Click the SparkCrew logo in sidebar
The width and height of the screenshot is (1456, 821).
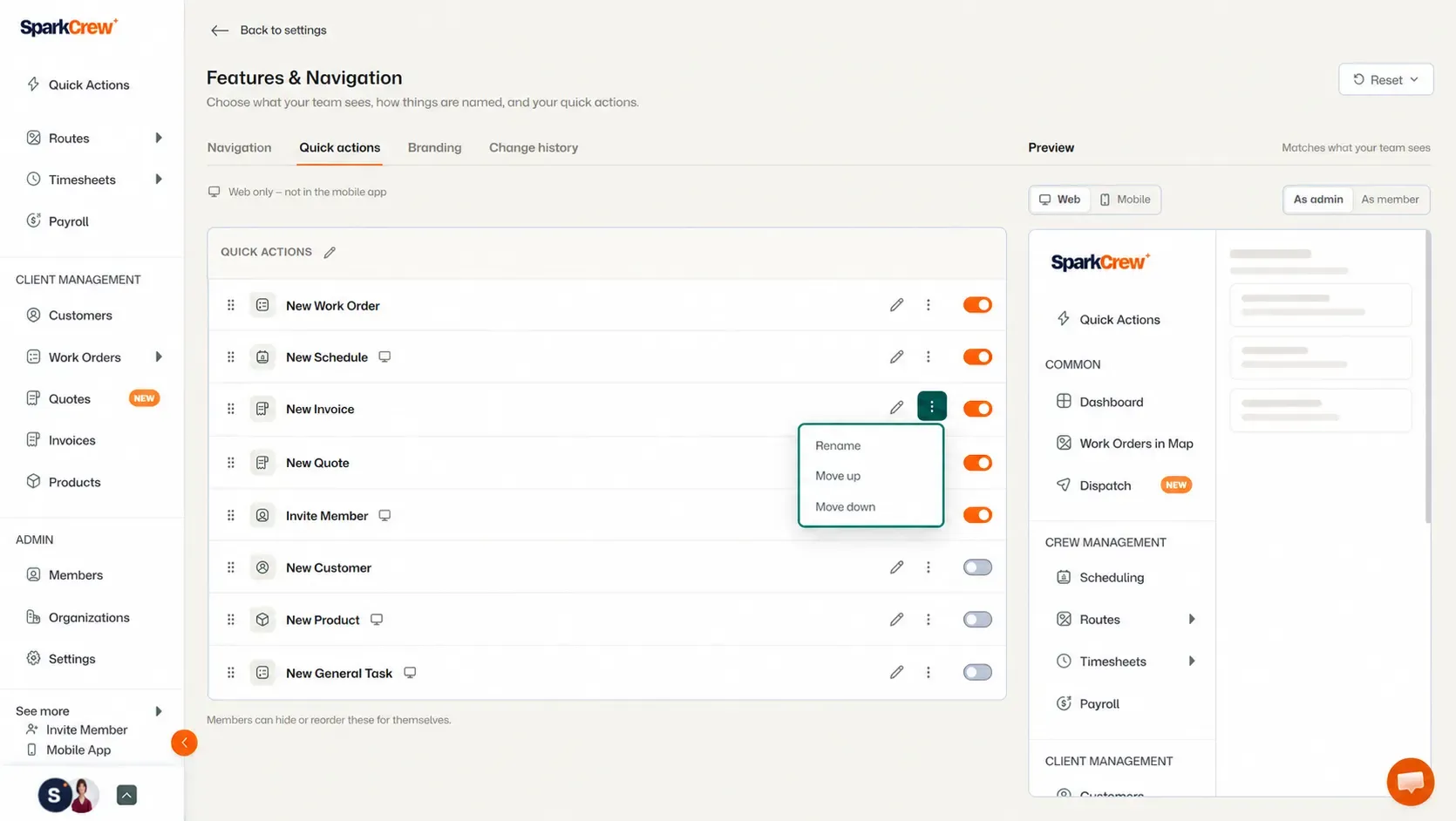pos(69,27)
